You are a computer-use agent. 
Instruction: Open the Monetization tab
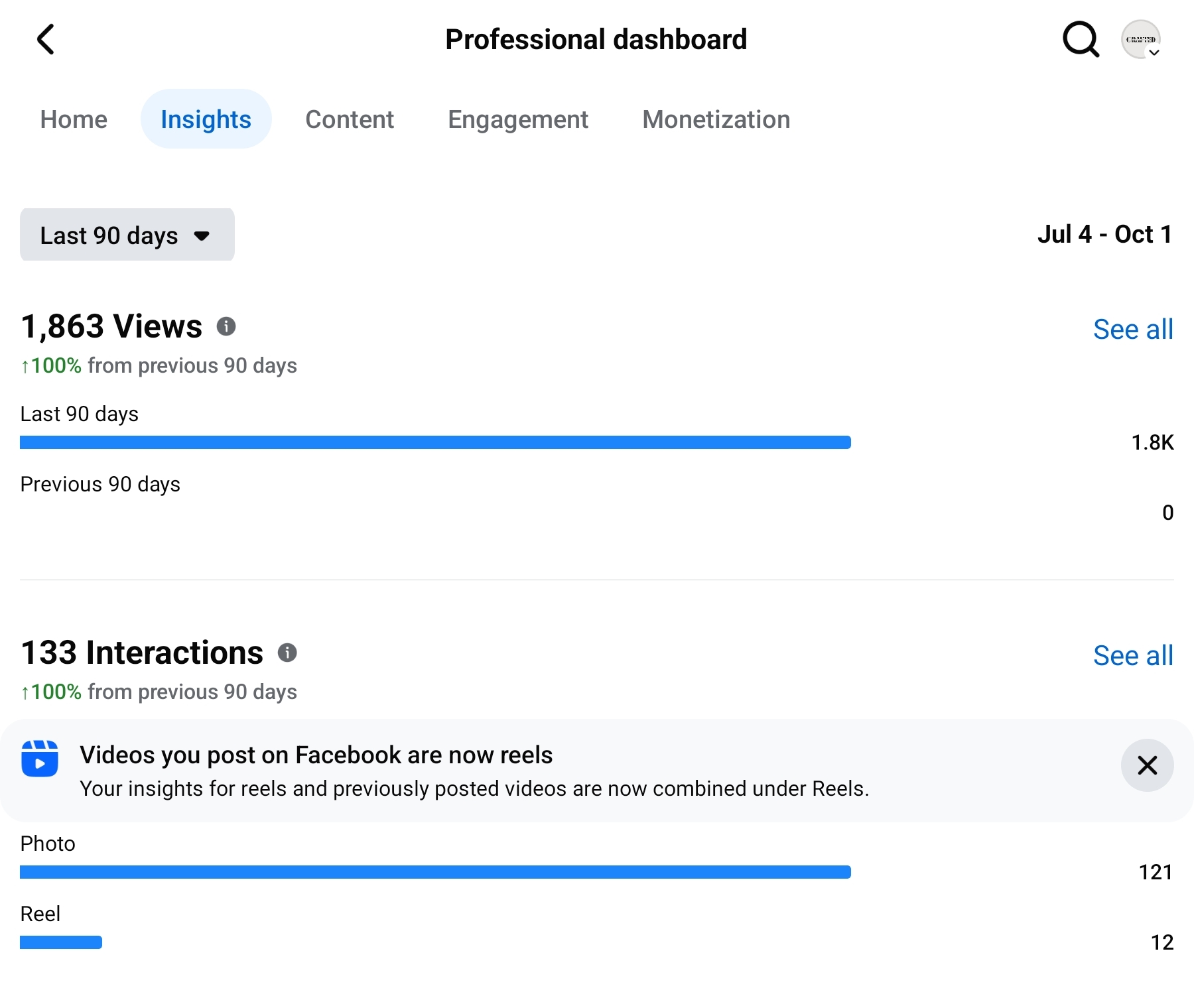(716, 119)
